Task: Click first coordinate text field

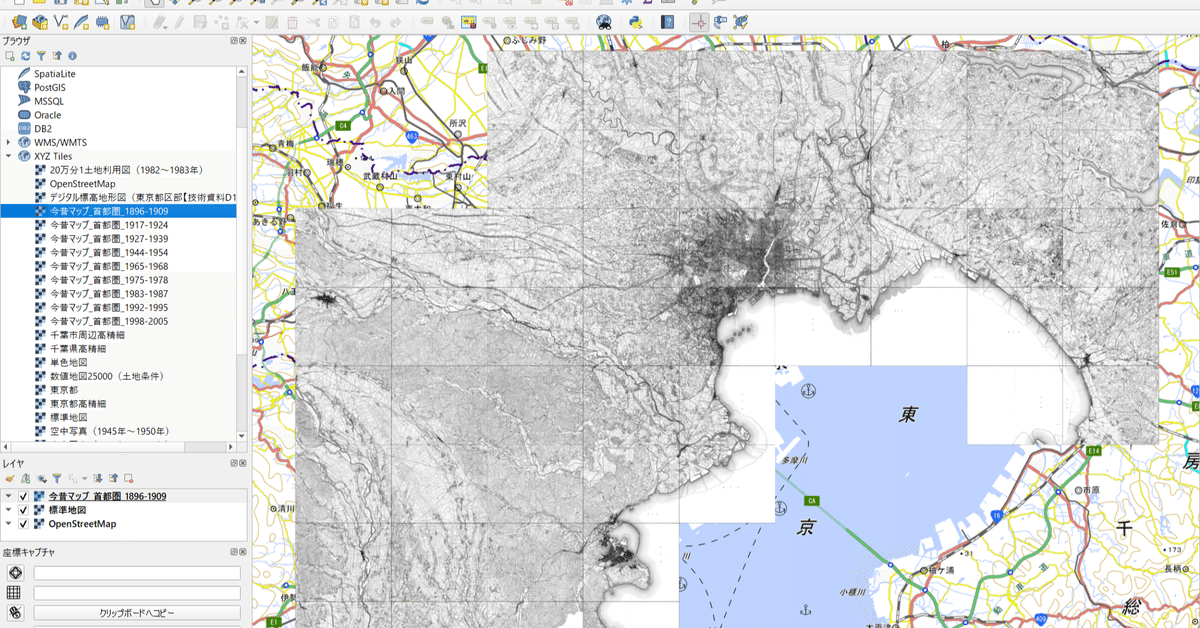Action: point(137,573)
